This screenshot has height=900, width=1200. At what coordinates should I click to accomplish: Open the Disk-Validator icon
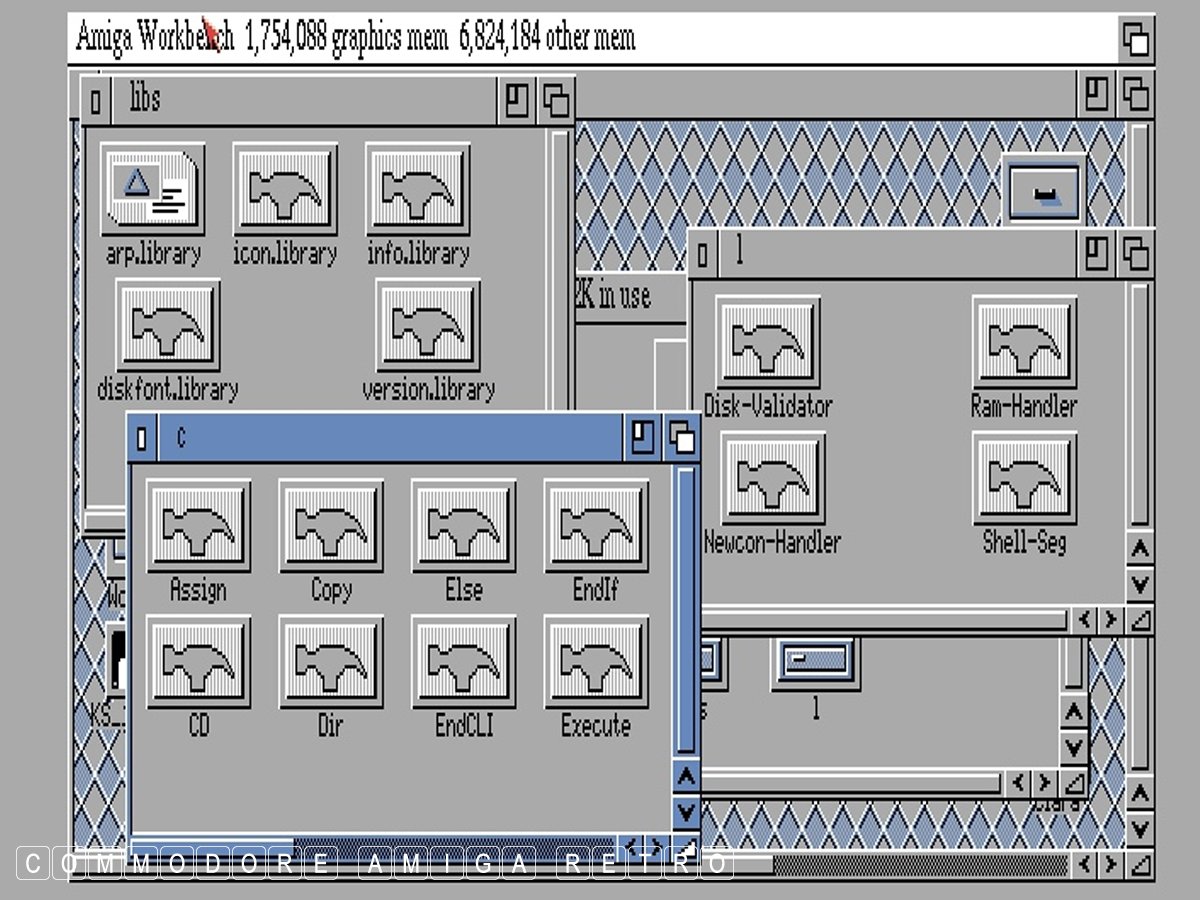pos(768,343)
